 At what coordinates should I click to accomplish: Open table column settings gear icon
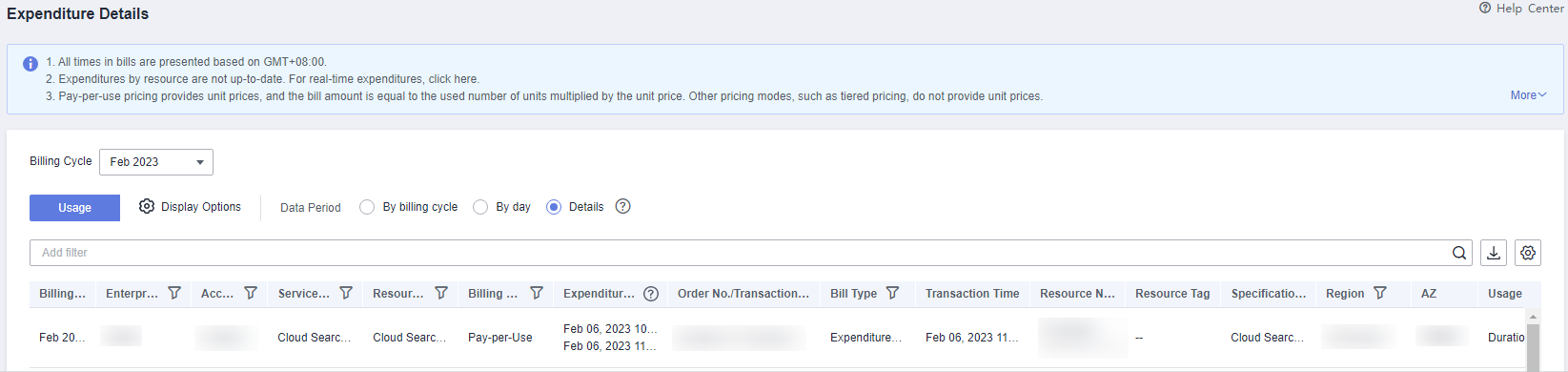pos(1528,253)
